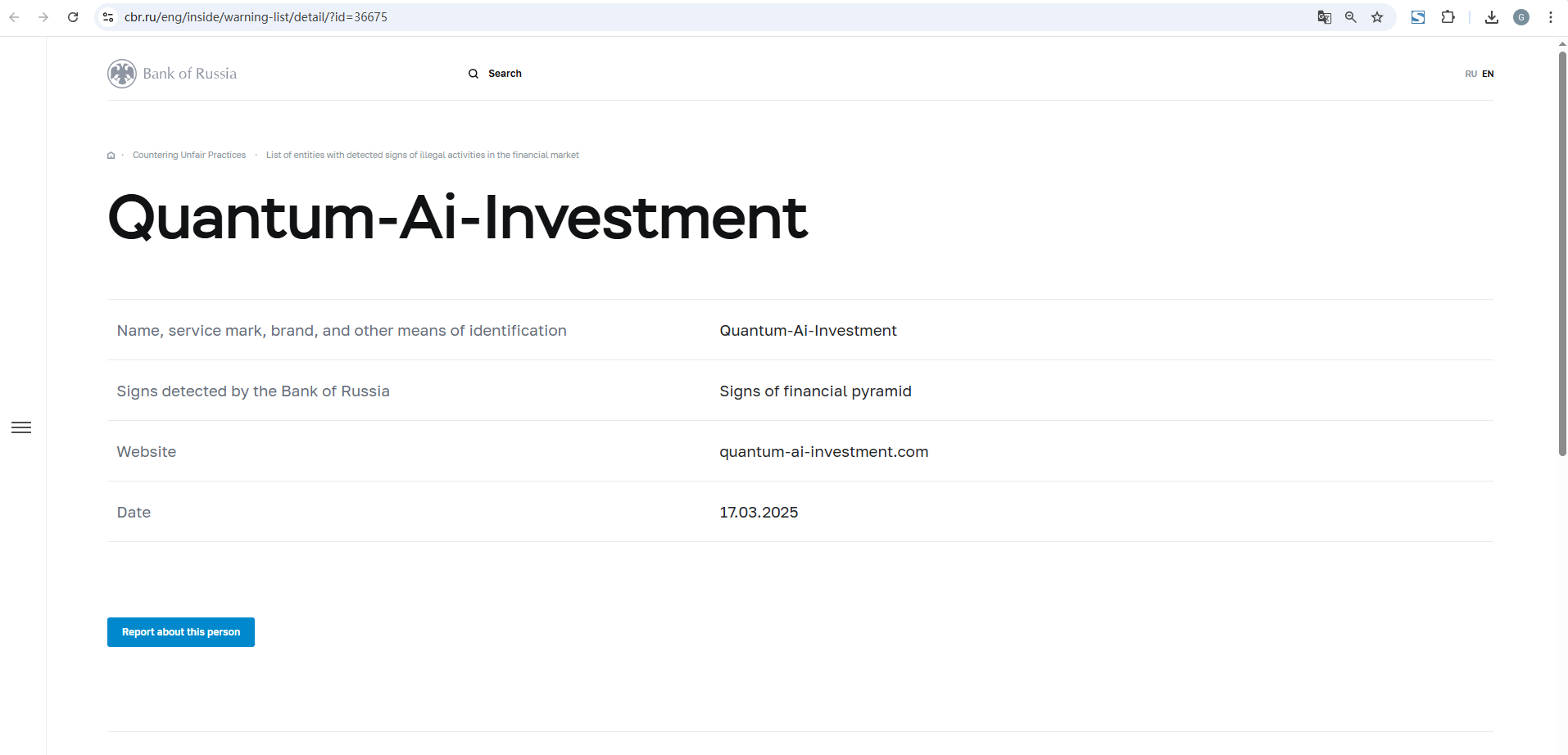Open the browser downloads icon
The height and width of the screenshot is (755, 1568).
(1492, 17)
